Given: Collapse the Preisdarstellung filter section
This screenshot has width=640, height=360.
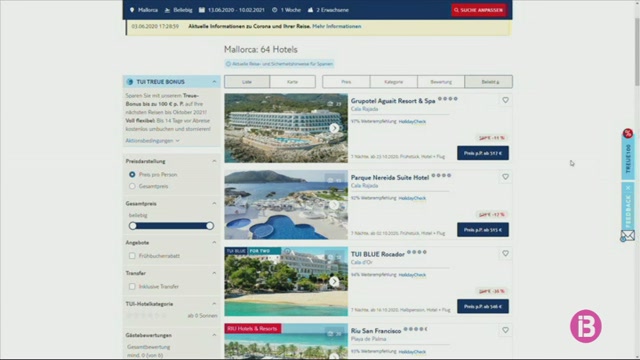Looking at the screenshot, I should pos(214,161).
